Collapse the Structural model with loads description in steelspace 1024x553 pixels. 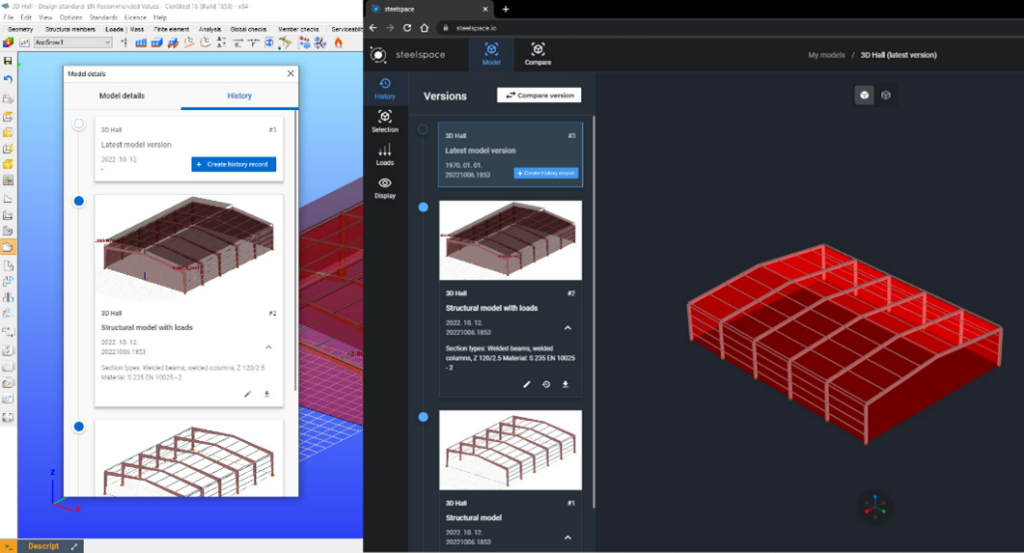pyautogui.click(x=568, y=328)
